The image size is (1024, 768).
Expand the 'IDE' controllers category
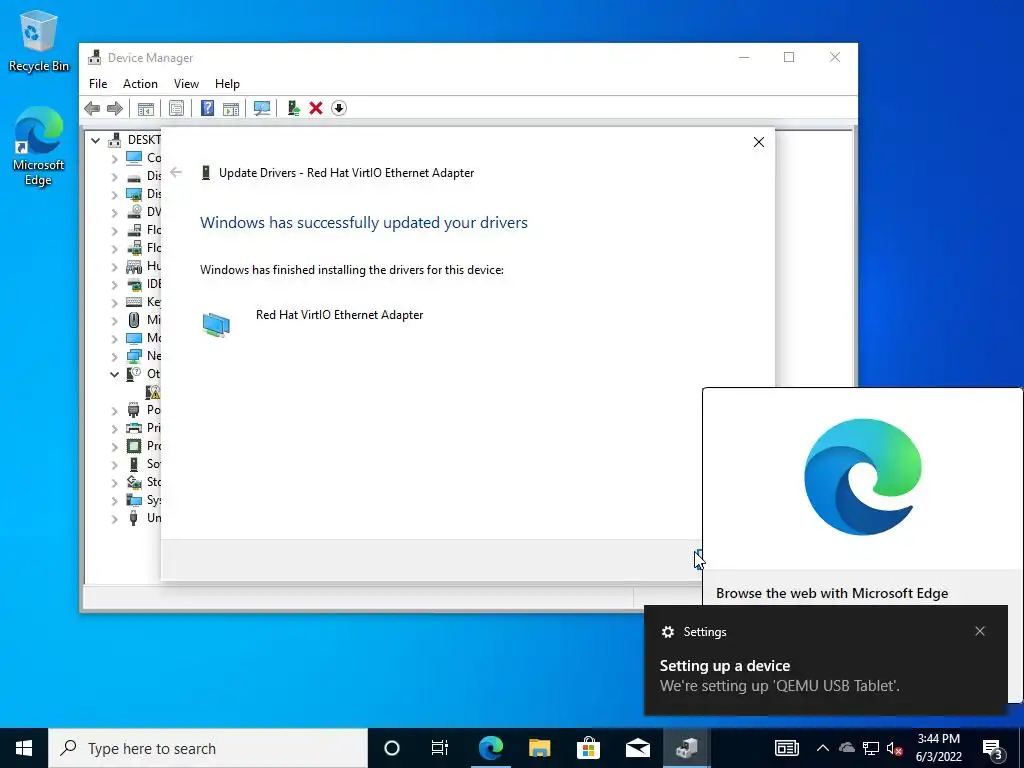[114, 284]
